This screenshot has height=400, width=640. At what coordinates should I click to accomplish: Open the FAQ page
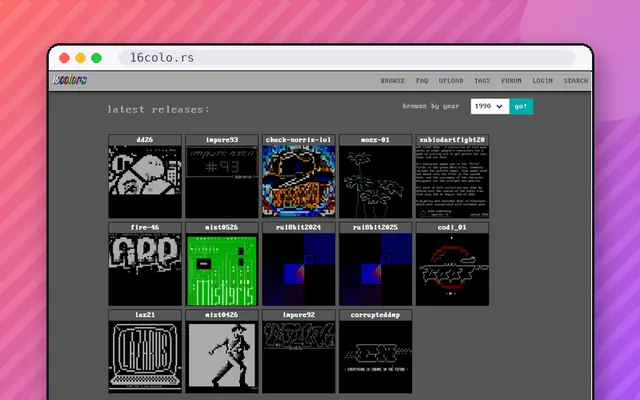pos(422,81)
